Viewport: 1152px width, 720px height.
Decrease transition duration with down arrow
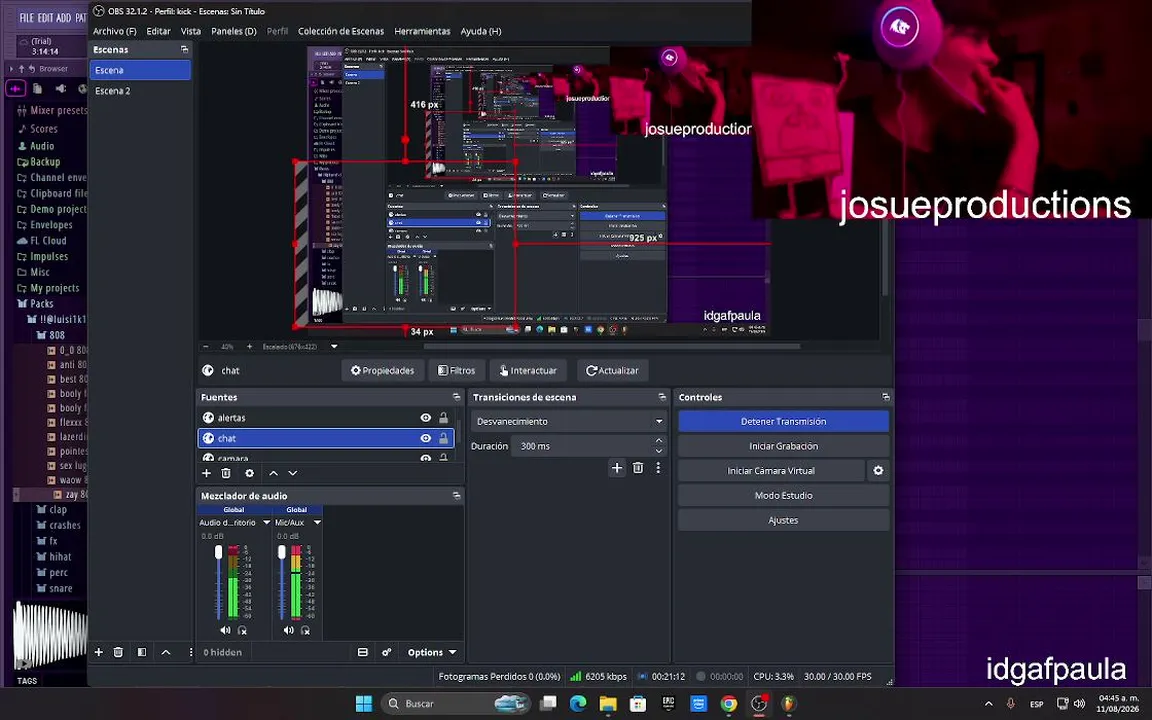pos(659,450)
